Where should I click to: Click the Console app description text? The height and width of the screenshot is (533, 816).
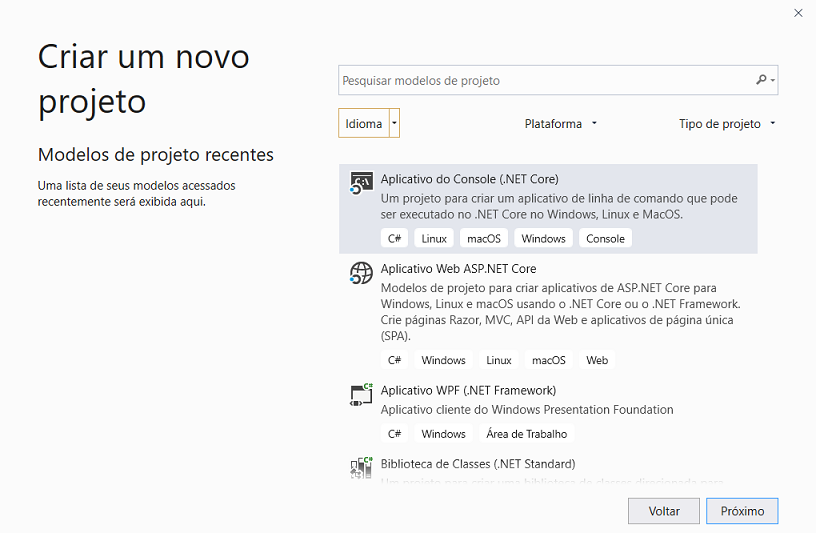pos(559,206)
